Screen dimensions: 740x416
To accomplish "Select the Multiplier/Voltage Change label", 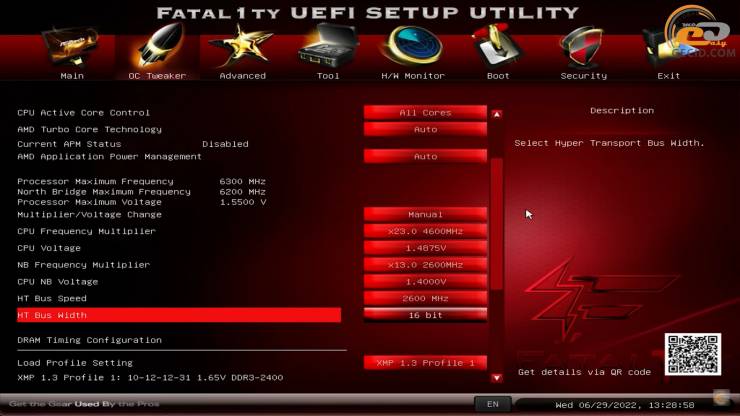I will pos(90,214).
